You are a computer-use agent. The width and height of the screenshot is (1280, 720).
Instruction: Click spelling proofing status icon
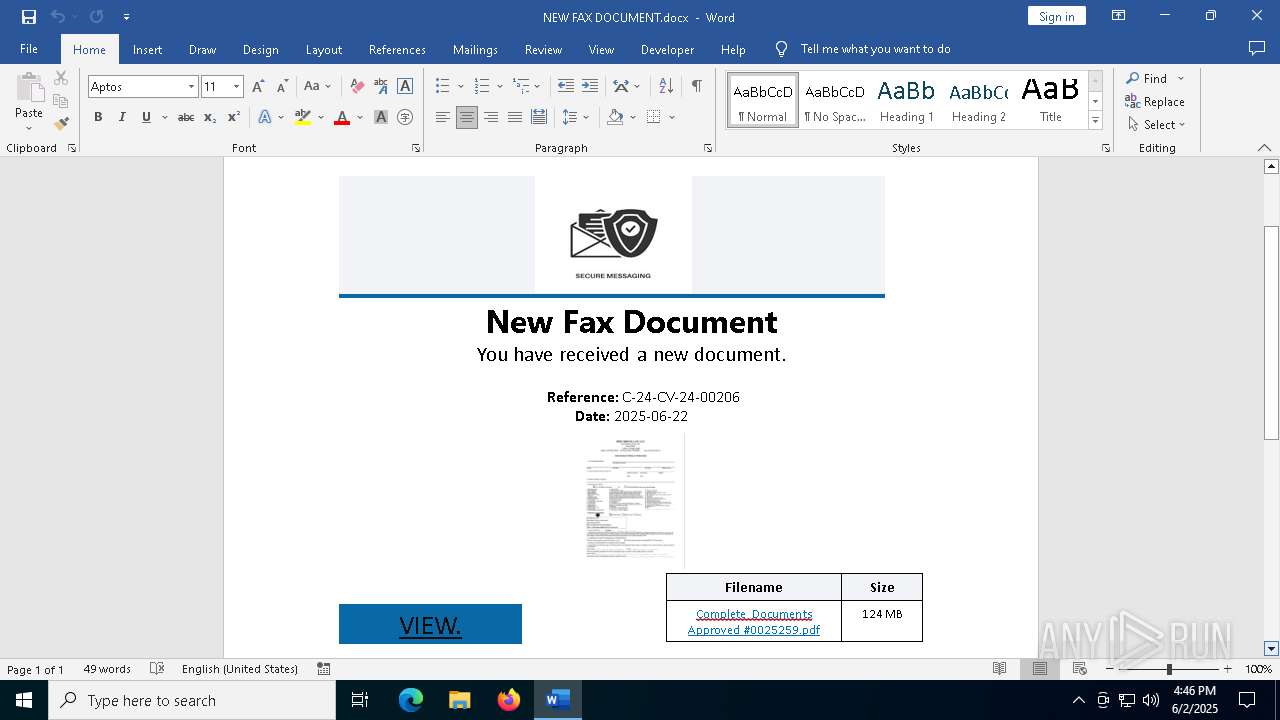point(157,669)
